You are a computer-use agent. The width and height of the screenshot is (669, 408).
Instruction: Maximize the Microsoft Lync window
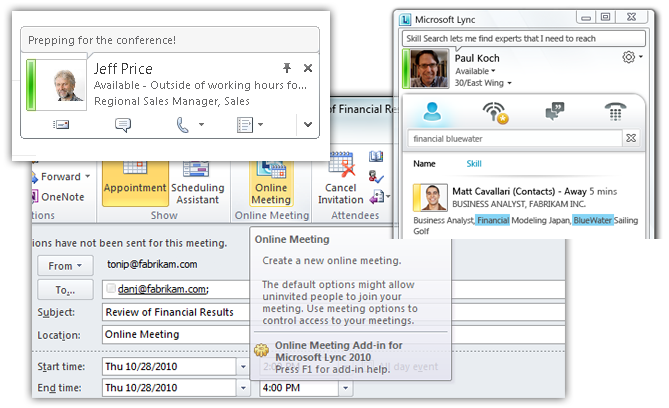[605, 17]
